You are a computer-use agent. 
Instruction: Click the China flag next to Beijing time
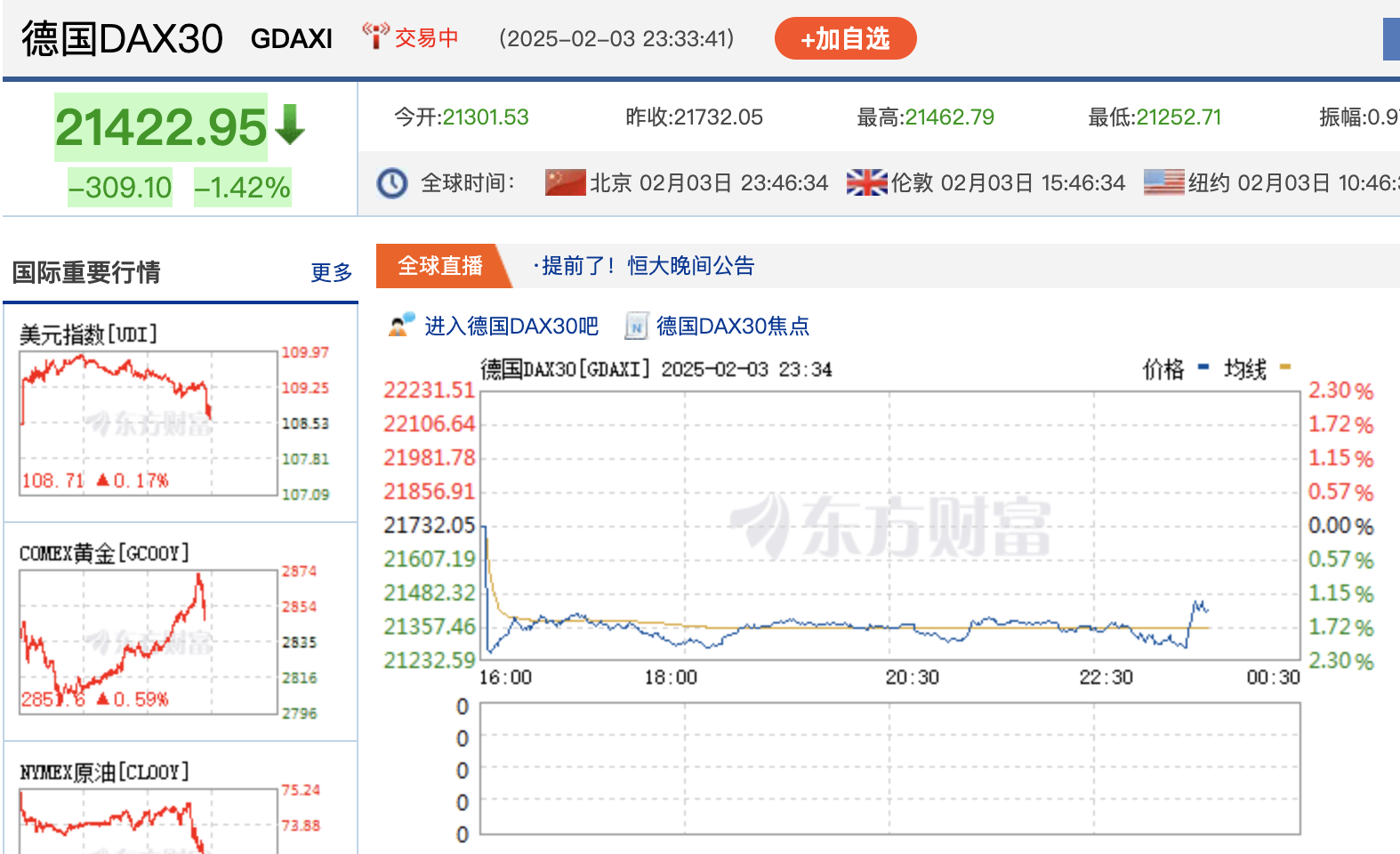tap(565, 182)
